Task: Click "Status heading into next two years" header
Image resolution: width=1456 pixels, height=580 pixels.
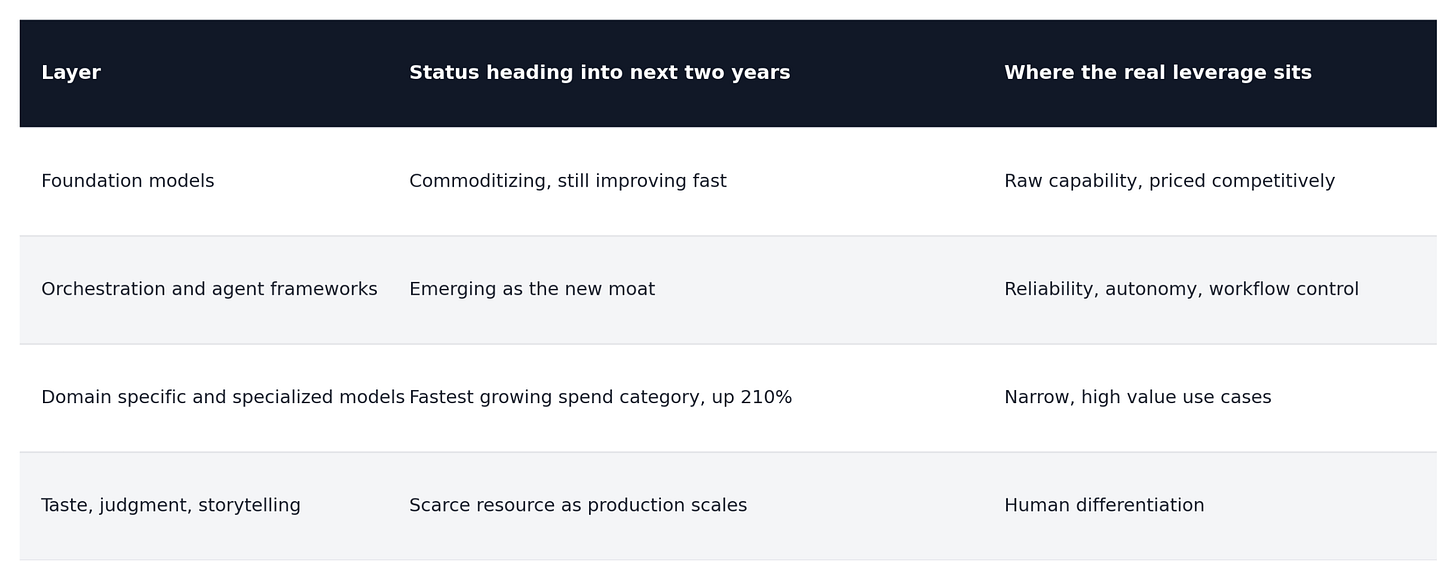Action: 599,73
